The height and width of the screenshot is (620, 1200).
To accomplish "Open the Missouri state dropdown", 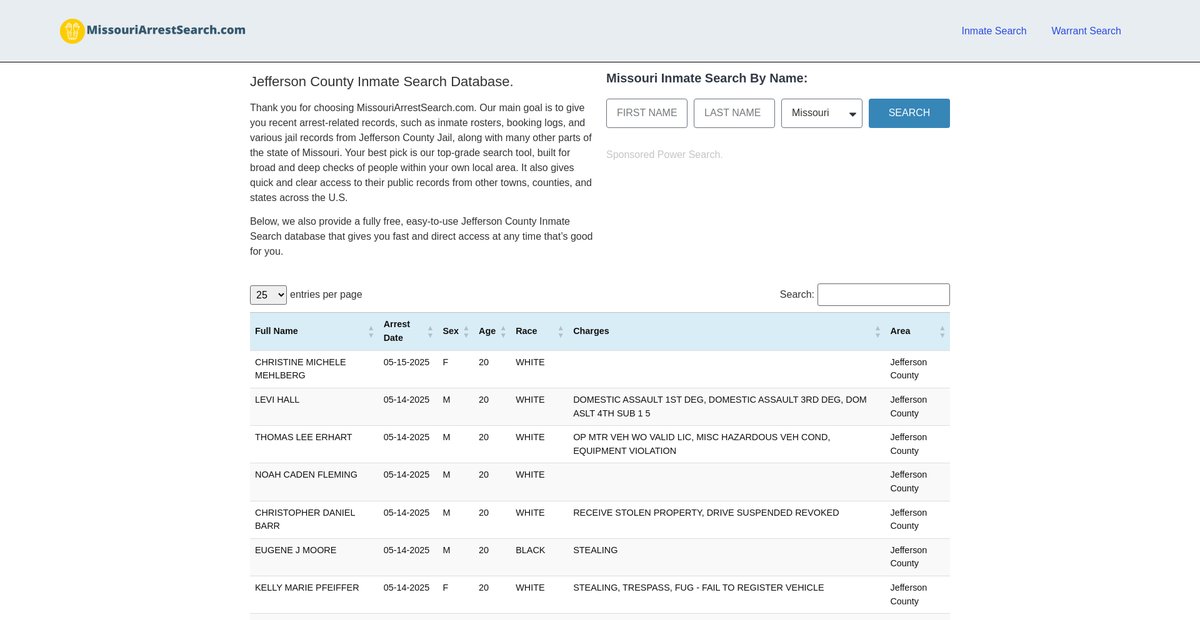I will [x=821, y=113].
